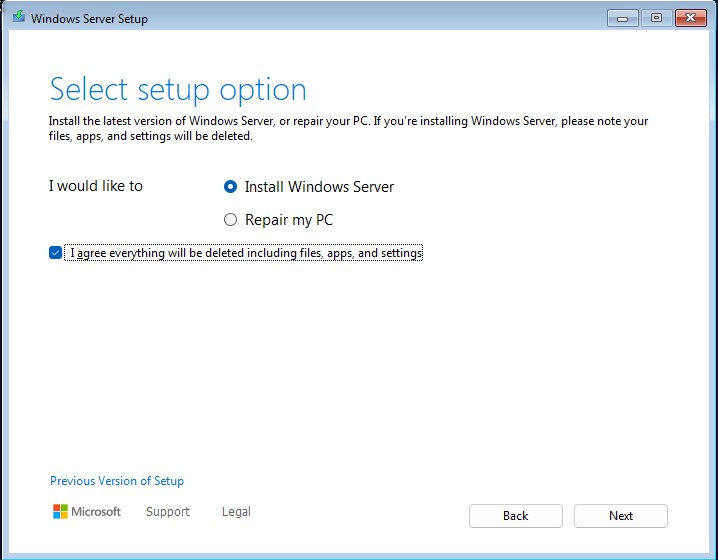Screen dimensions: 718x560
Task: Click the 'I agree everything will be deleted' label
Action: [x=246, y=253]
